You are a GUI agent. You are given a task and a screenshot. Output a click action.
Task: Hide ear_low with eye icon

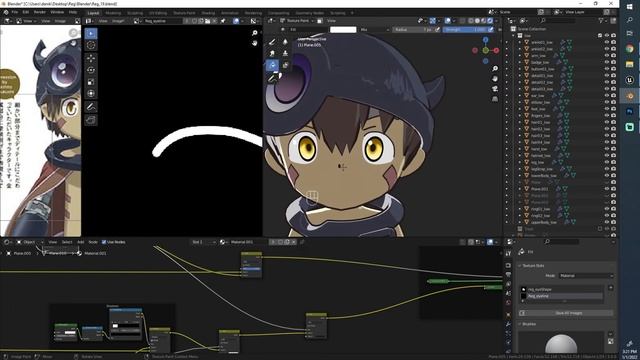click(x=607, y=96)
